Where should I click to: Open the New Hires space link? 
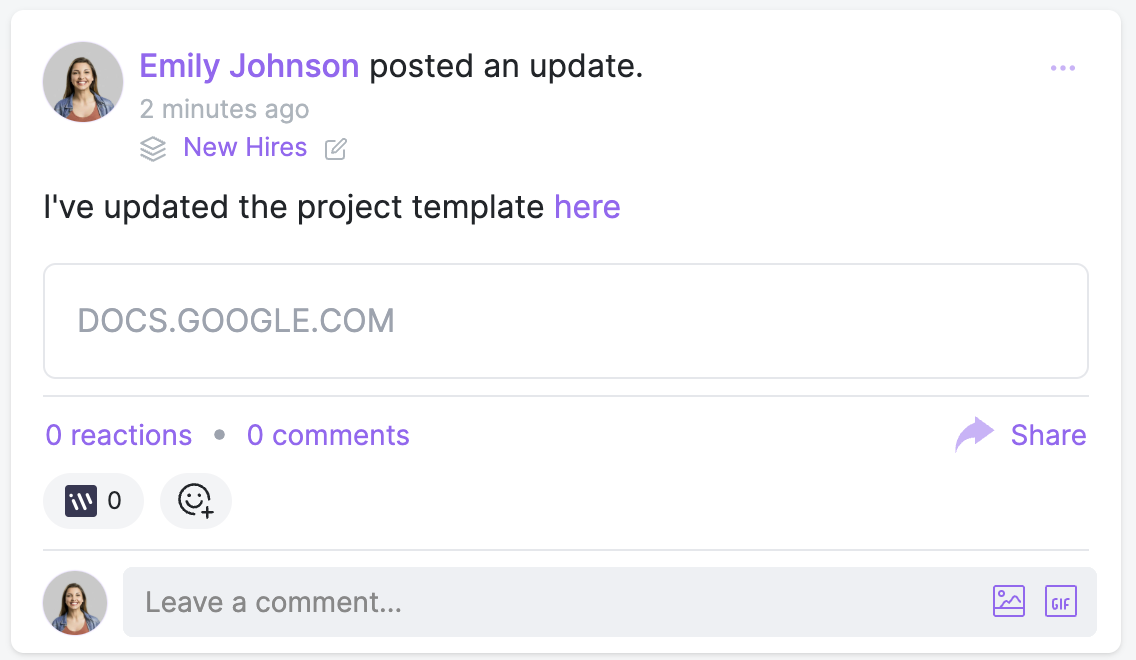245,148
